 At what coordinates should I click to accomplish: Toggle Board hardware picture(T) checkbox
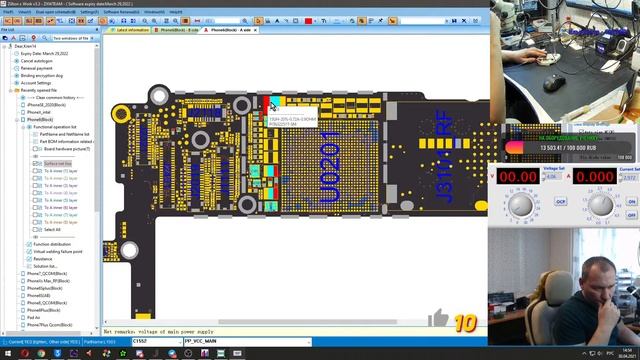click(36, 149)
